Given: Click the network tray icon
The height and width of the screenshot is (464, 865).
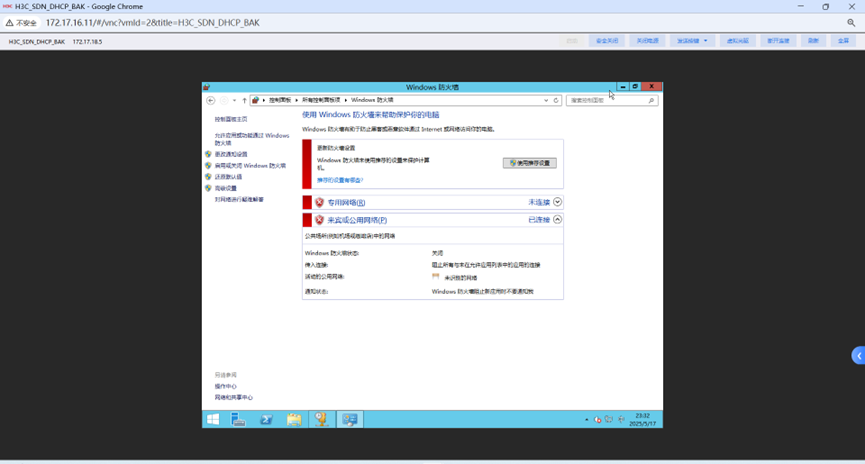Looking at the screenshot, I should (609, 419).
